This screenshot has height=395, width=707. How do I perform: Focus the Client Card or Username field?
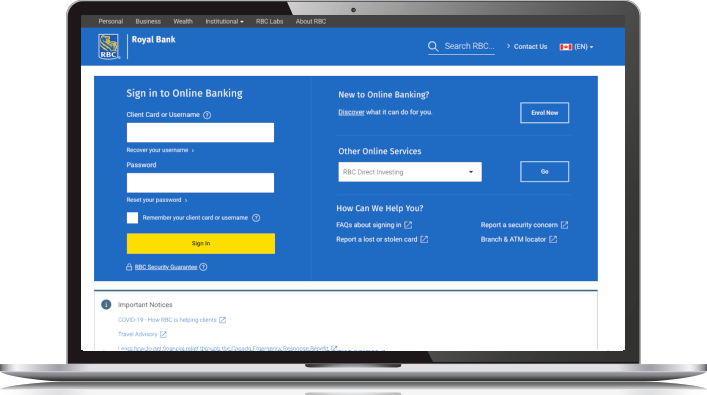click(200, 133)
